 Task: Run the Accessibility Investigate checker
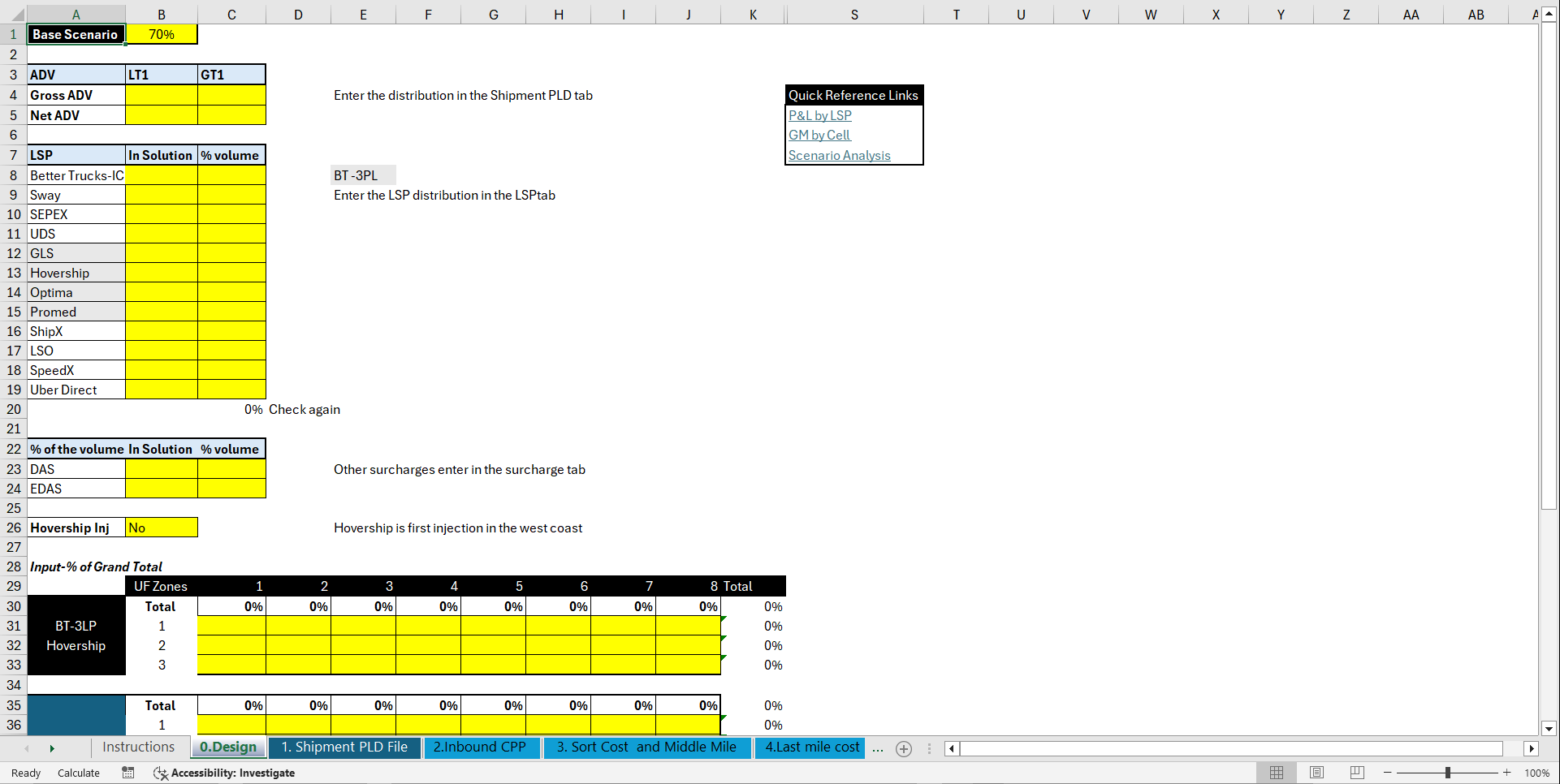[x=225, y=773]
